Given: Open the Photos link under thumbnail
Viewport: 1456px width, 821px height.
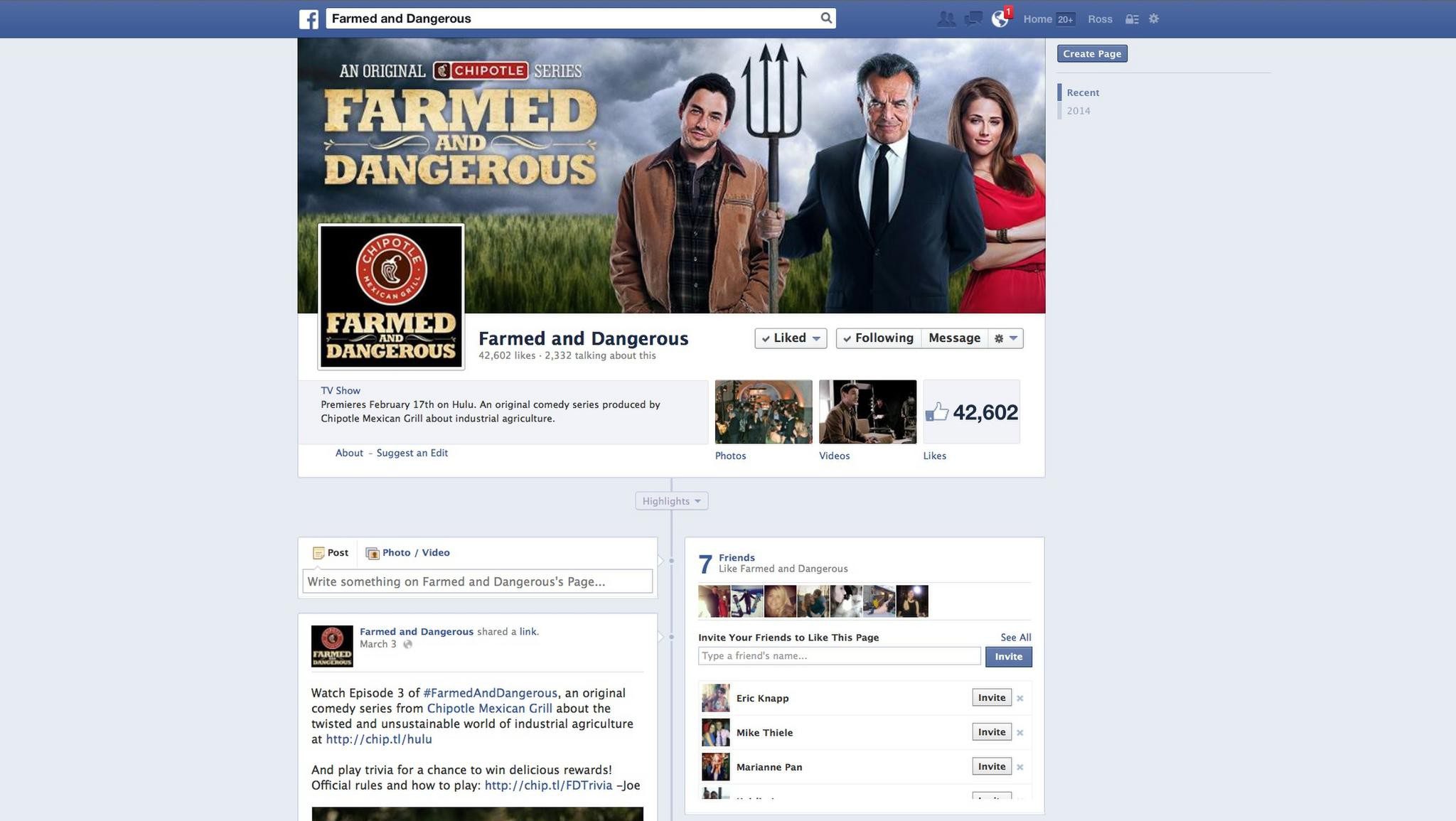Looking at the screenshot, I should point(730,456).
